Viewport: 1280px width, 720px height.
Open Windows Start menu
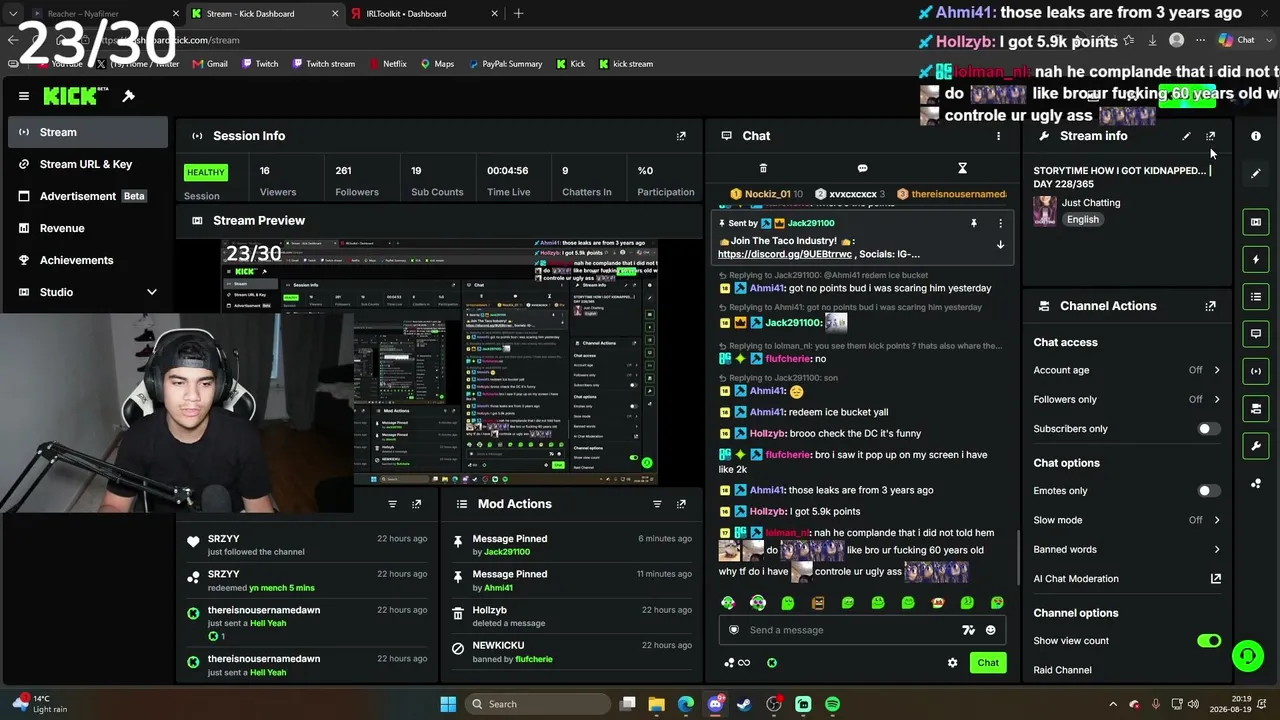click(448, 704)
